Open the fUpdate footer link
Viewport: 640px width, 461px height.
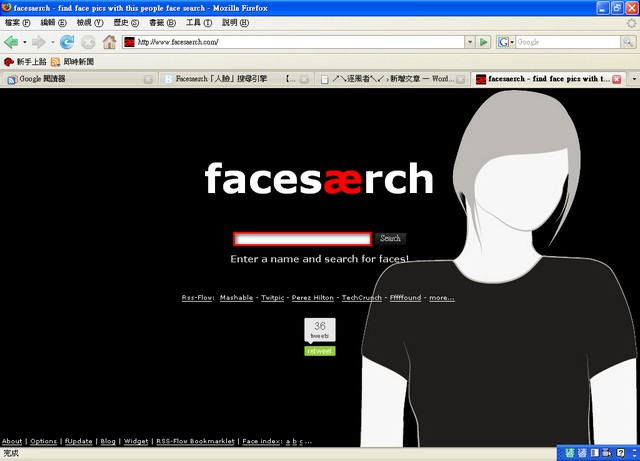pyautogui.click(x=78, y=441)
